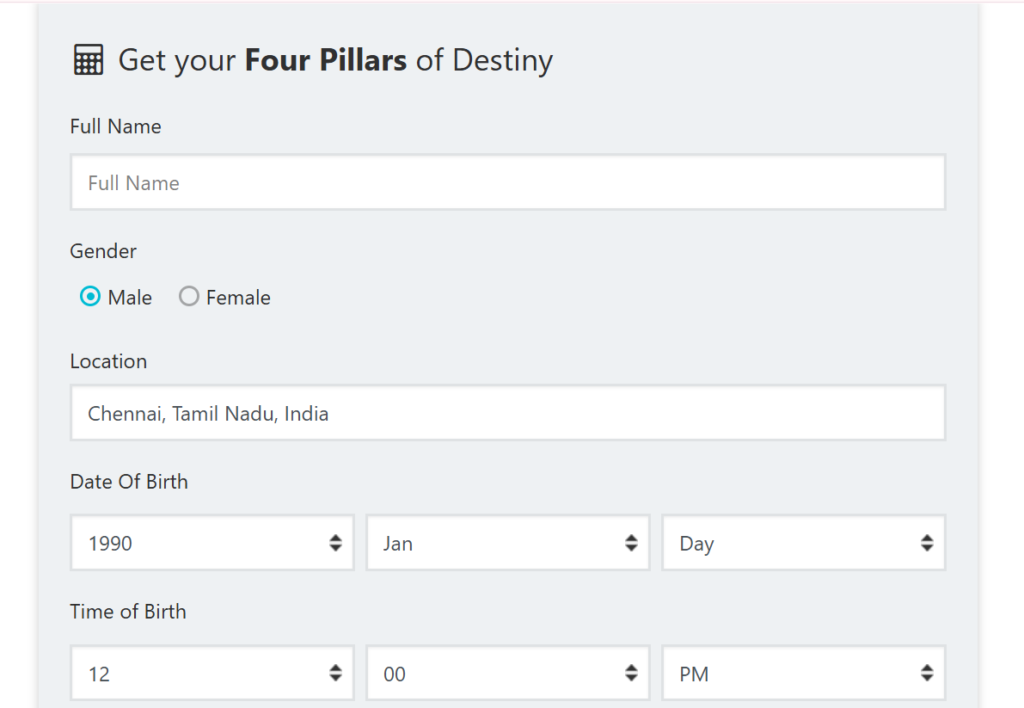The image size is (1024, 708).
Task: Open the Day dropdown for birth date
Action: click(x=790, y=544)
